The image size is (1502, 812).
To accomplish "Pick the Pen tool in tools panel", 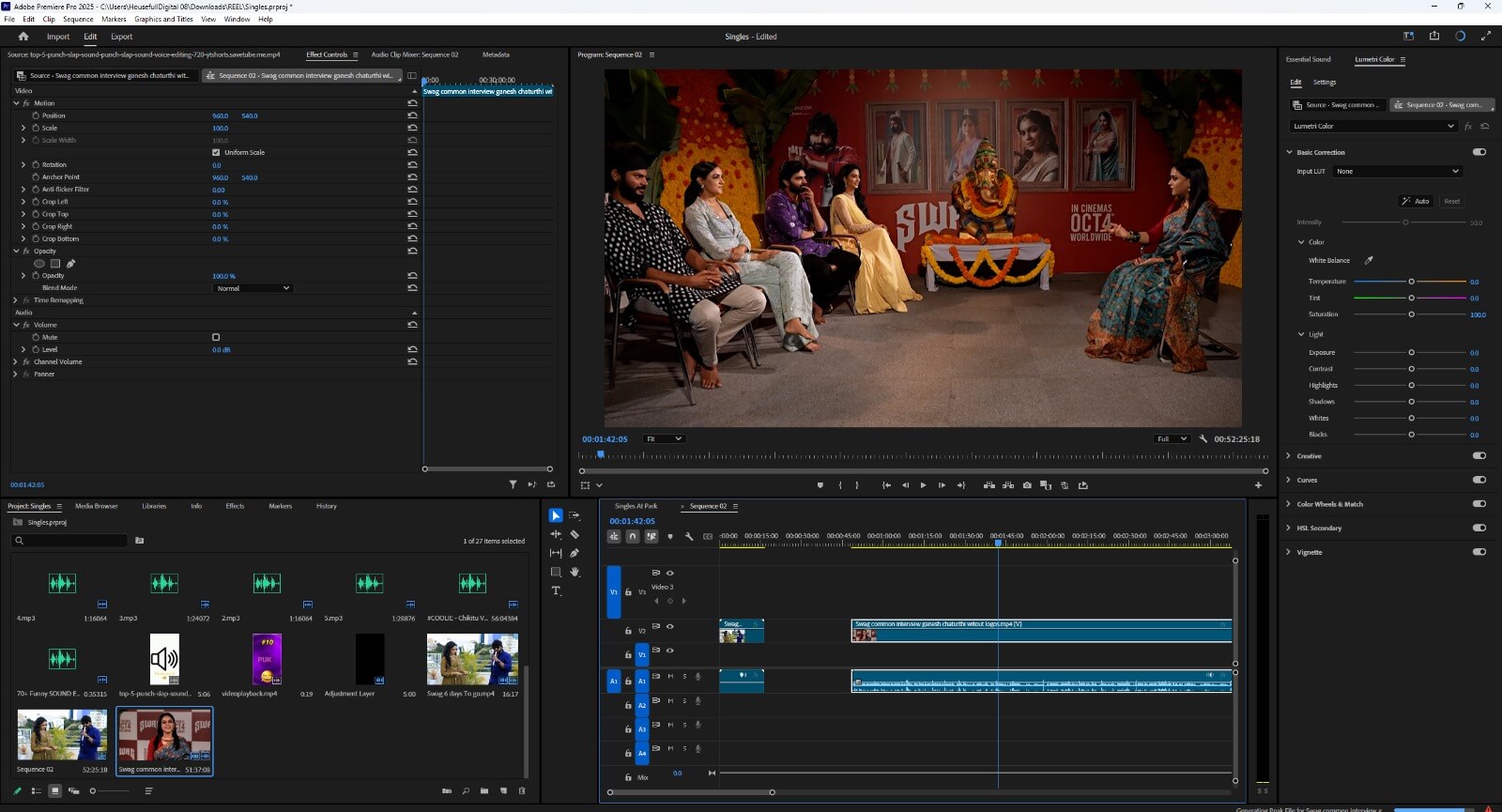I will click(575, 553).
